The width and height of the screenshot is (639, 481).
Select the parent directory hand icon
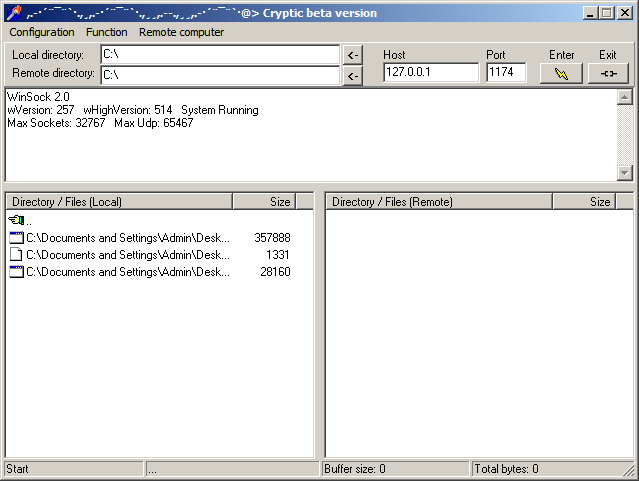pos(17,220)
